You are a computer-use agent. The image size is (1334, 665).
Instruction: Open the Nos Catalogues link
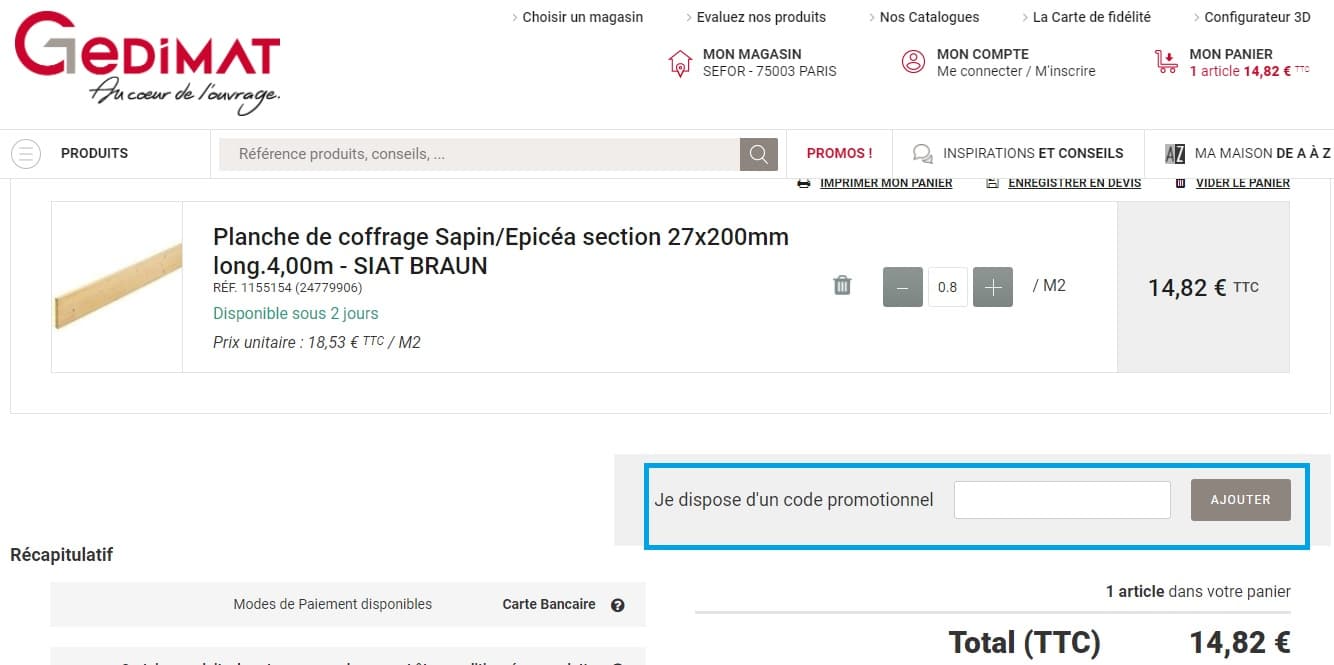(x=929, y=17)
